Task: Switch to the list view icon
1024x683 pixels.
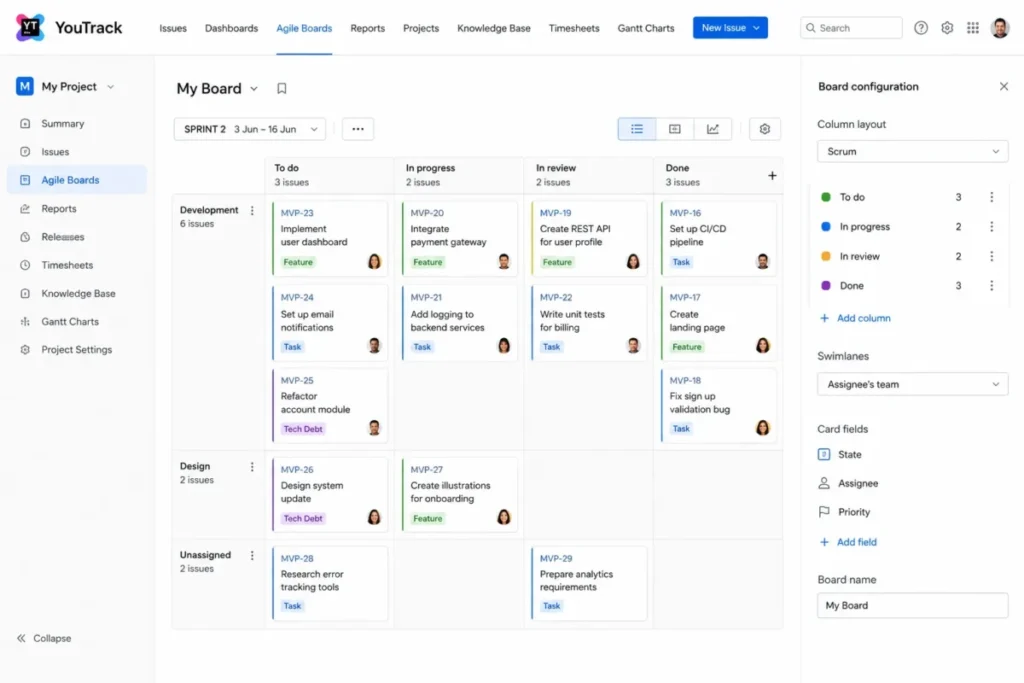Action: (637, 129)
